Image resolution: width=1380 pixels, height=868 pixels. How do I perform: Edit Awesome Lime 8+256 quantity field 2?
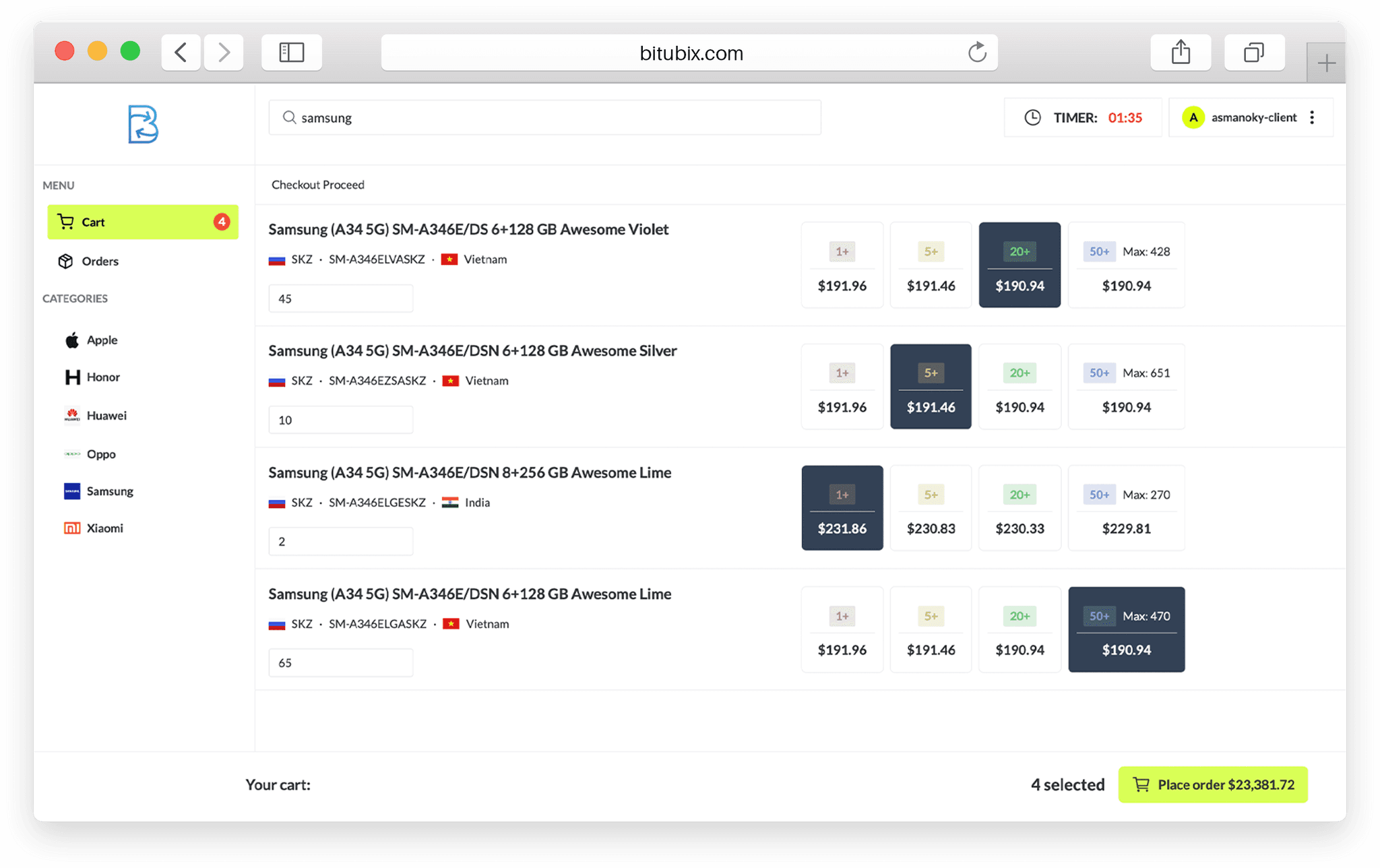(341, 541)
